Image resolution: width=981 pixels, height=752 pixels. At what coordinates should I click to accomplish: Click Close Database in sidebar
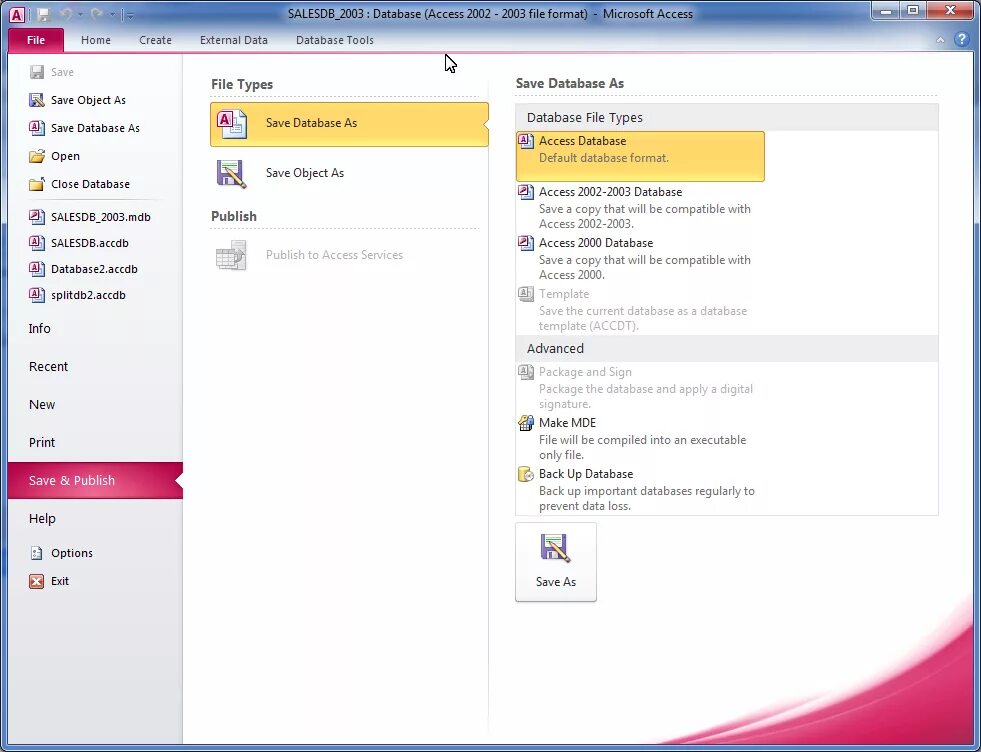(90, 184)
